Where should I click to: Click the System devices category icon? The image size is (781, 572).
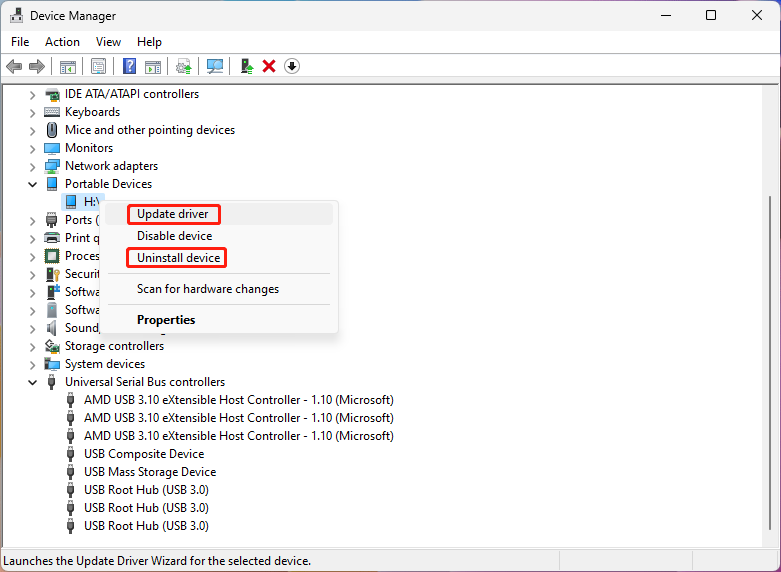(52, 364)
